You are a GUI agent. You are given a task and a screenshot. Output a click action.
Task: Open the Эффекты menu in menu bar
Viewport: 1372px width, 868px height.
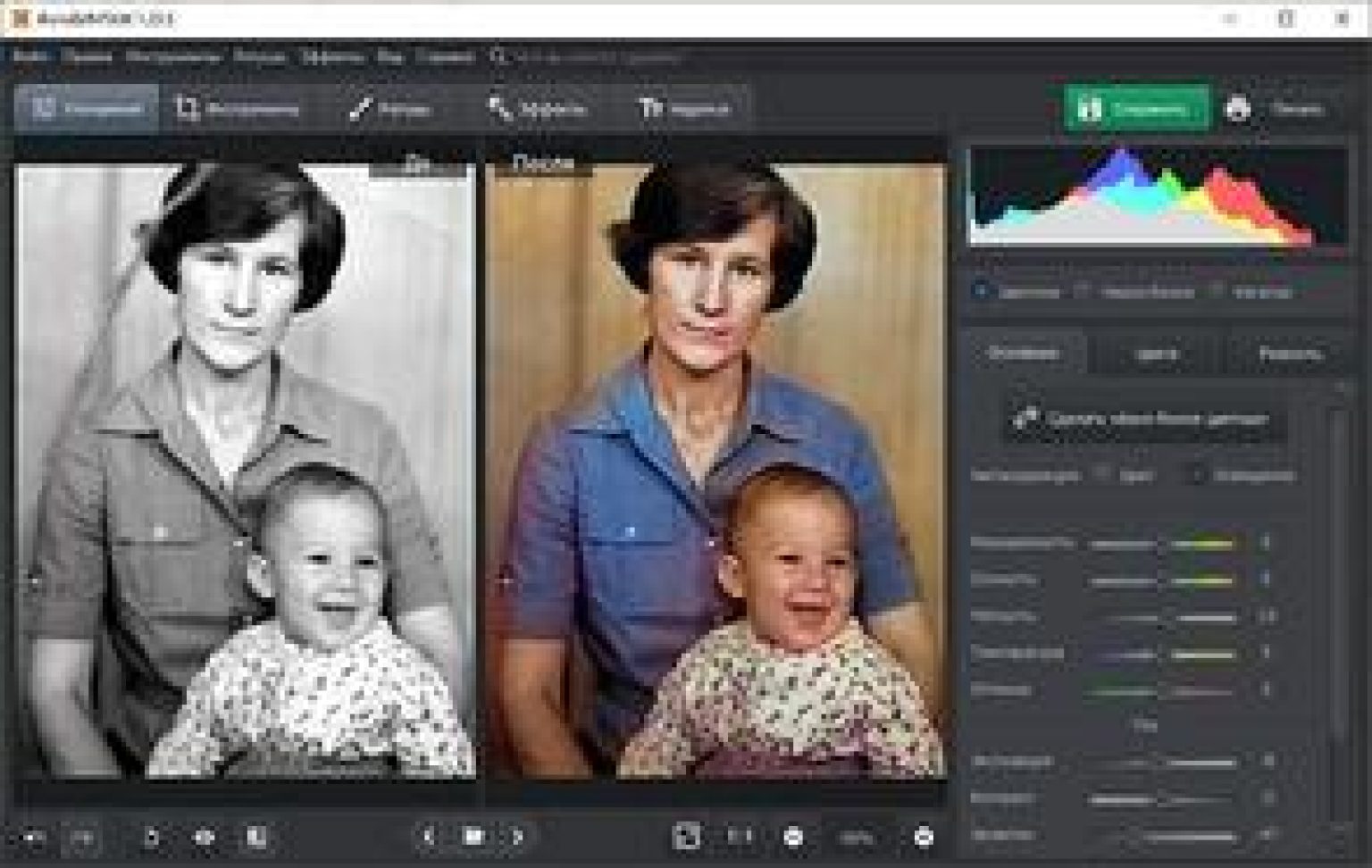tap(331, 57)
